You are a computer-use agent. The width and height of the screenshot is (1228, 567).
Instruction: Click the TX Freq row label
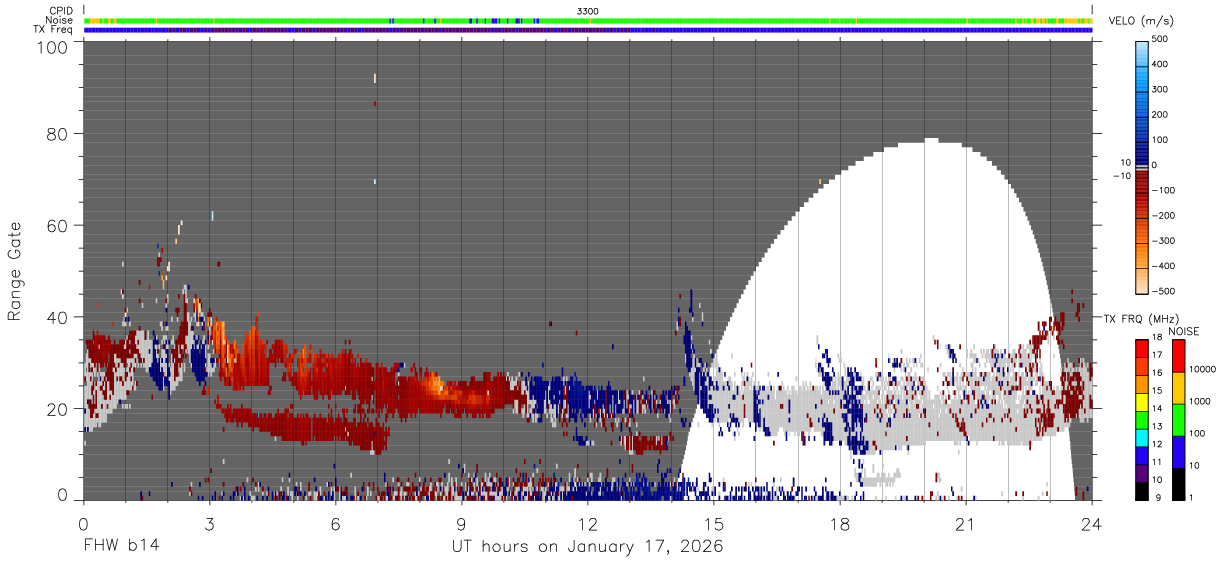pyautogui.click(x=54, y=30)
